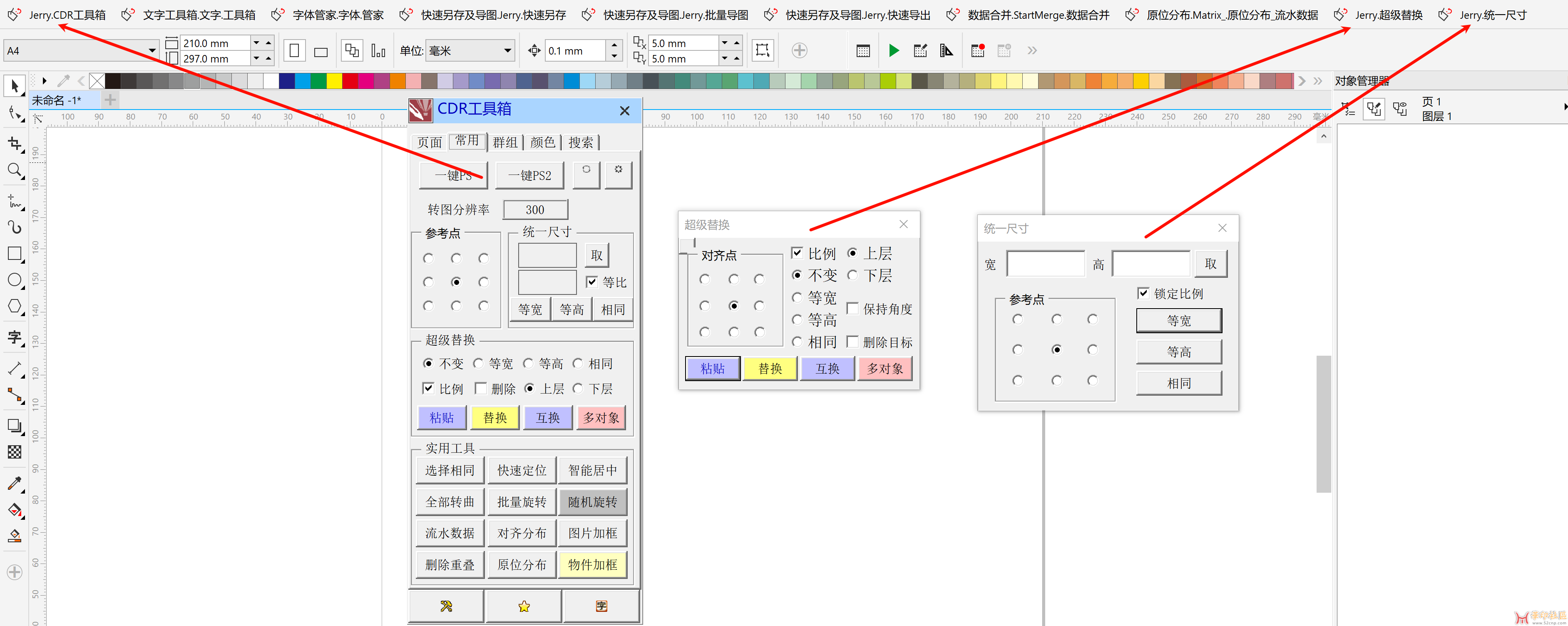The height and width of the screenshot is (626, 1568).
Task: Open the A4 page size dropdown
Action: (x=152, y=50)
